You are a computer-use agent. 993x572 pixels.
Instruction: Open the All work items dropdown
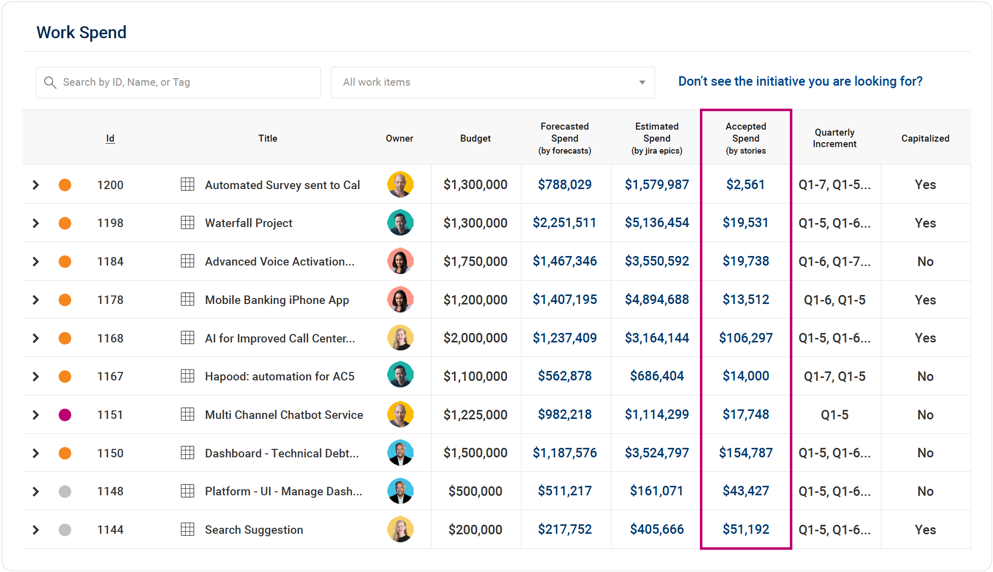tap(492, 83)
